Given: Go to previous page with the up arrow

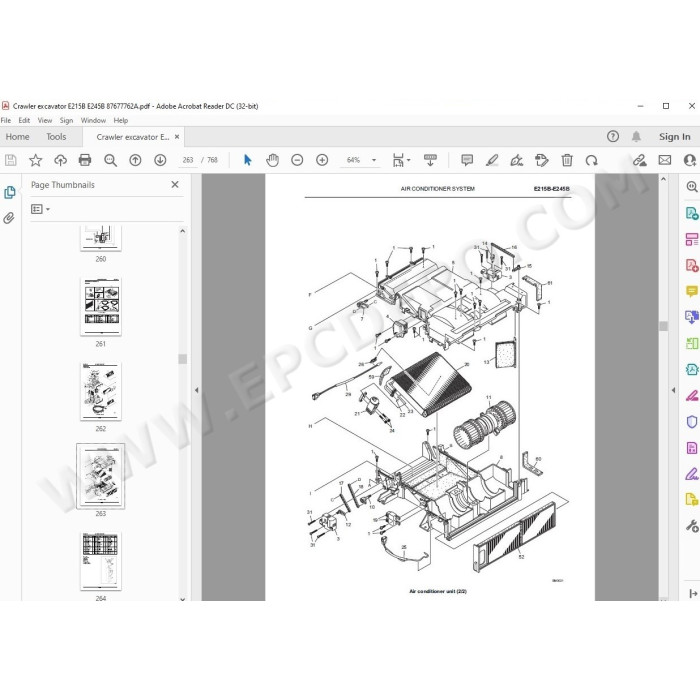Looking at the screenshot, I should [135, 160].
